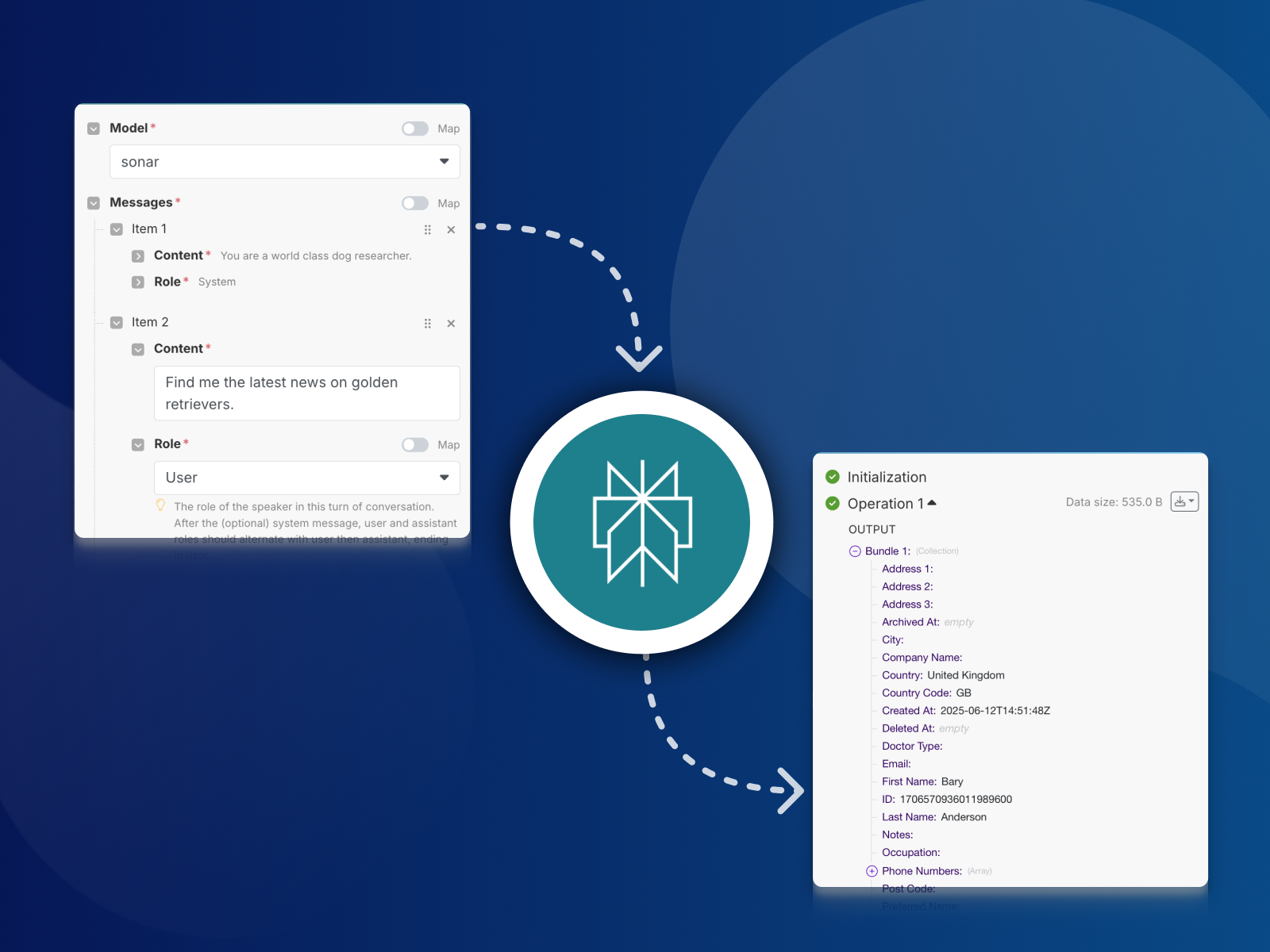Screen dimensions: 1270x952
Task: Click the drag handle icon for Item 2
Action: pyautogui.click(x=428, y=324)
